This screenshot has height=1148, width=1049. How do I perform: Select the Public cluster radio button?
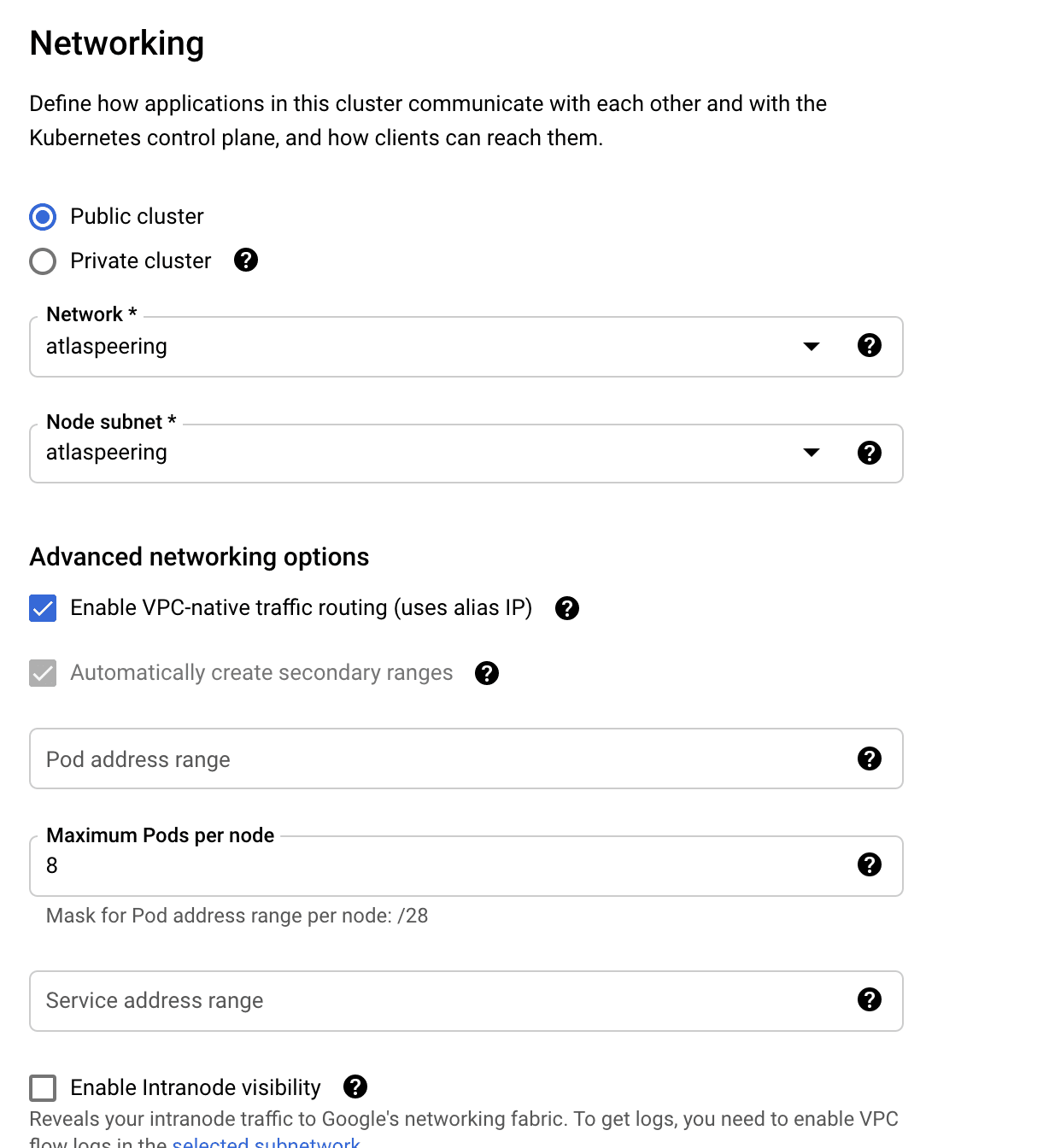pyautogui.click(x=43, y=217)
